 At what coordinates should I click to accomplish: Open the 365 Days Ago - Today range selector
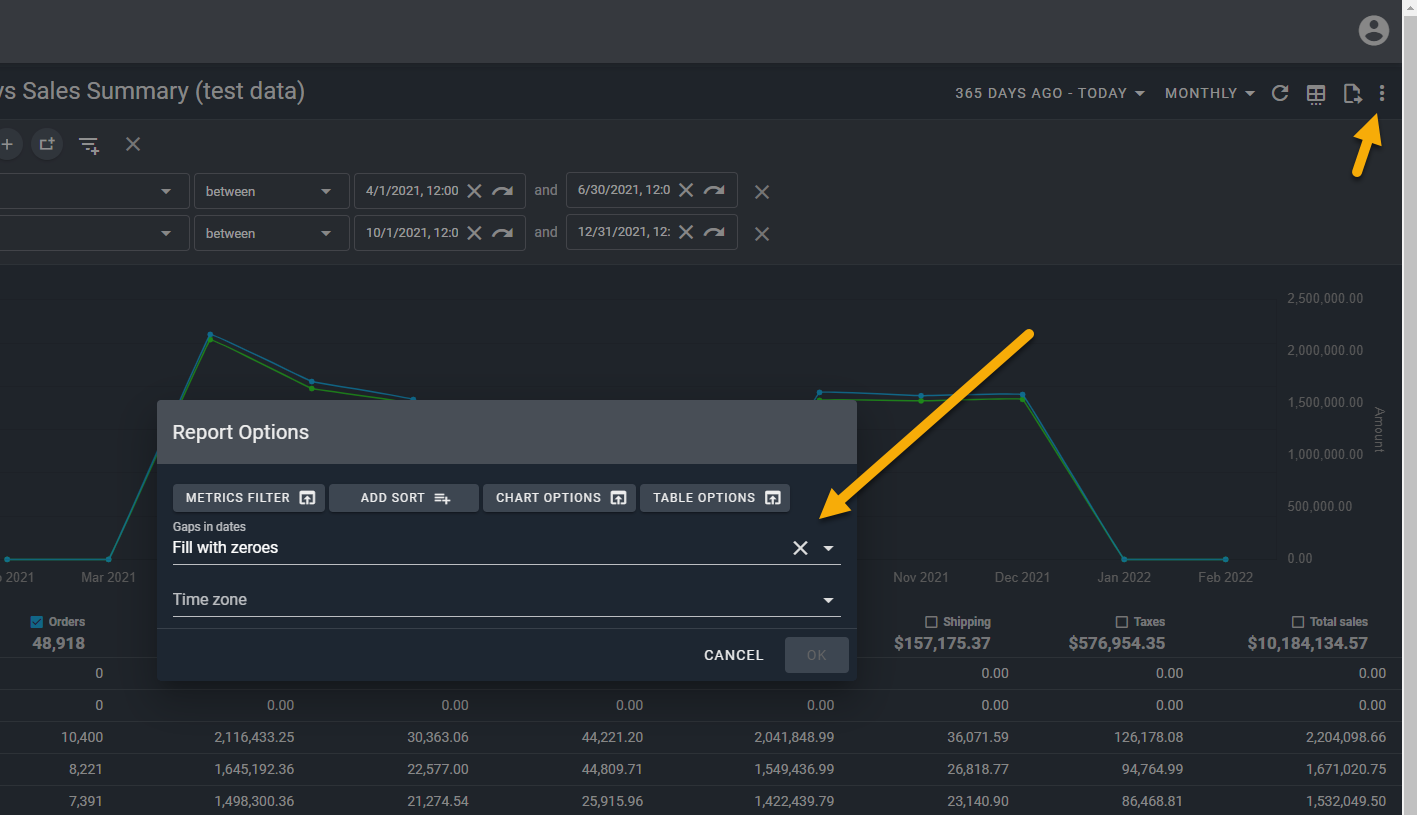[1049, 93]
